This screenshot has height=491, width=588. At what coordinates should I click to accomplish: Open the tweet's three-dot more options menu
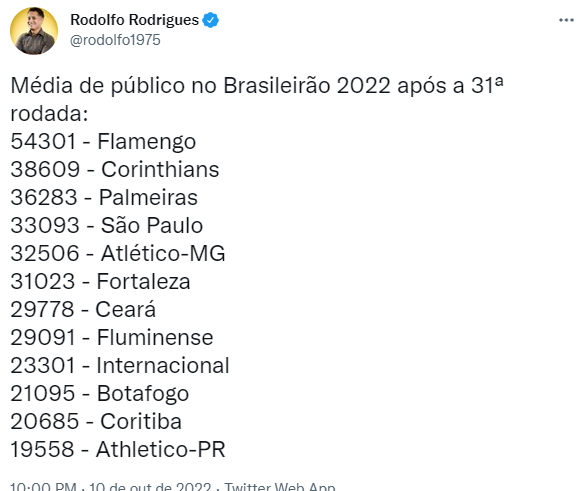566,20
